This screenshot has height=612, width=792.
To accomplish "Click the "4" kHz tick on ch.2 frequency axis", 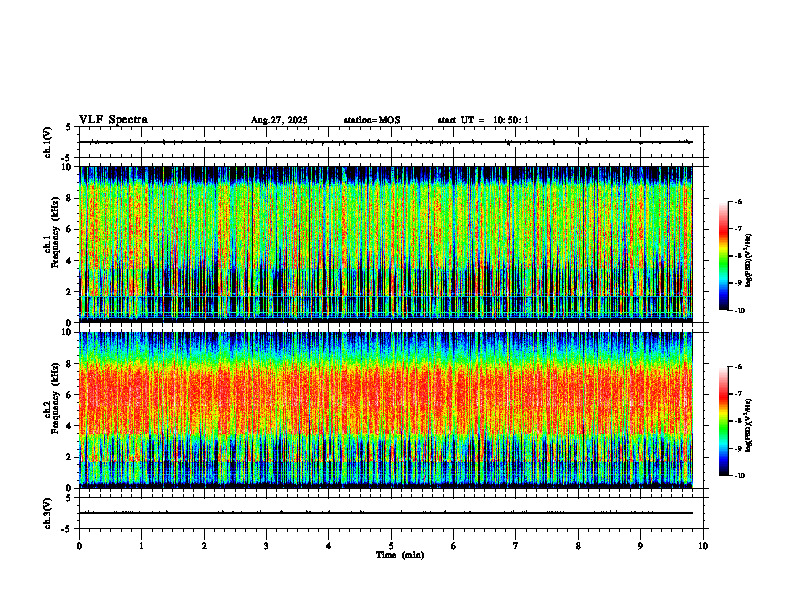I will pos(70,426).
